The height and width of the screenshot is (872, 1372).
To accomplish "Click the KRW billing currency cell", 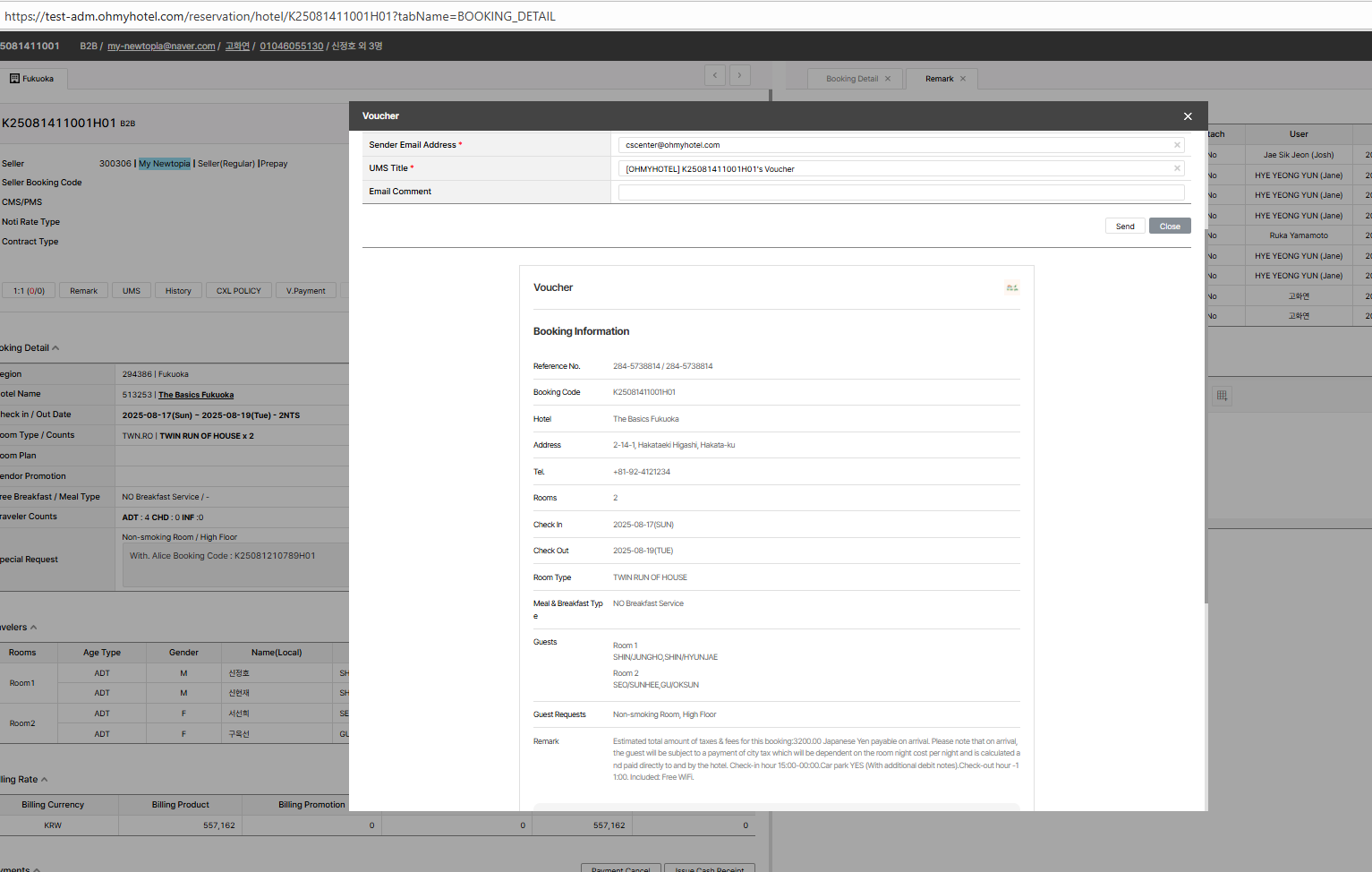I will pyautogui.click(x=53, y=825).
